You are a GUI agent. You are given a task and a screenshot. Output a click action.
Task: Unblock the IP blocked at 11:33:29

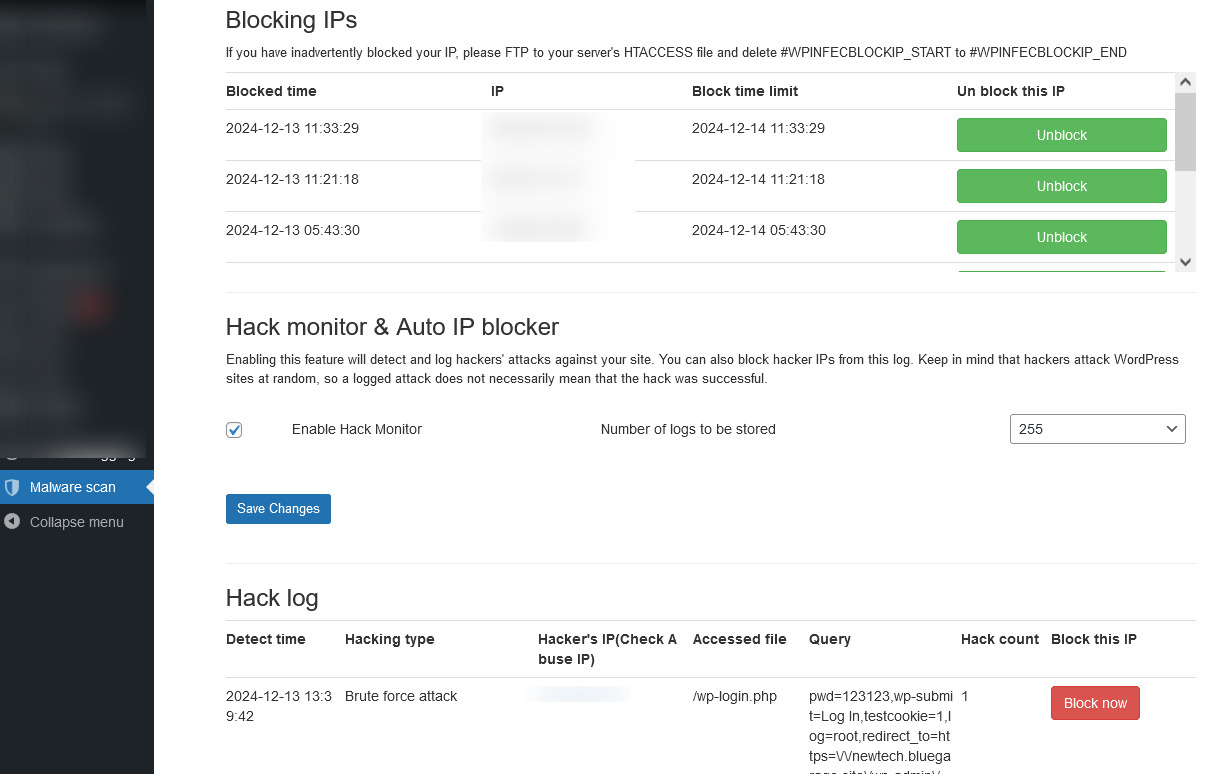tap(1061, 135)
